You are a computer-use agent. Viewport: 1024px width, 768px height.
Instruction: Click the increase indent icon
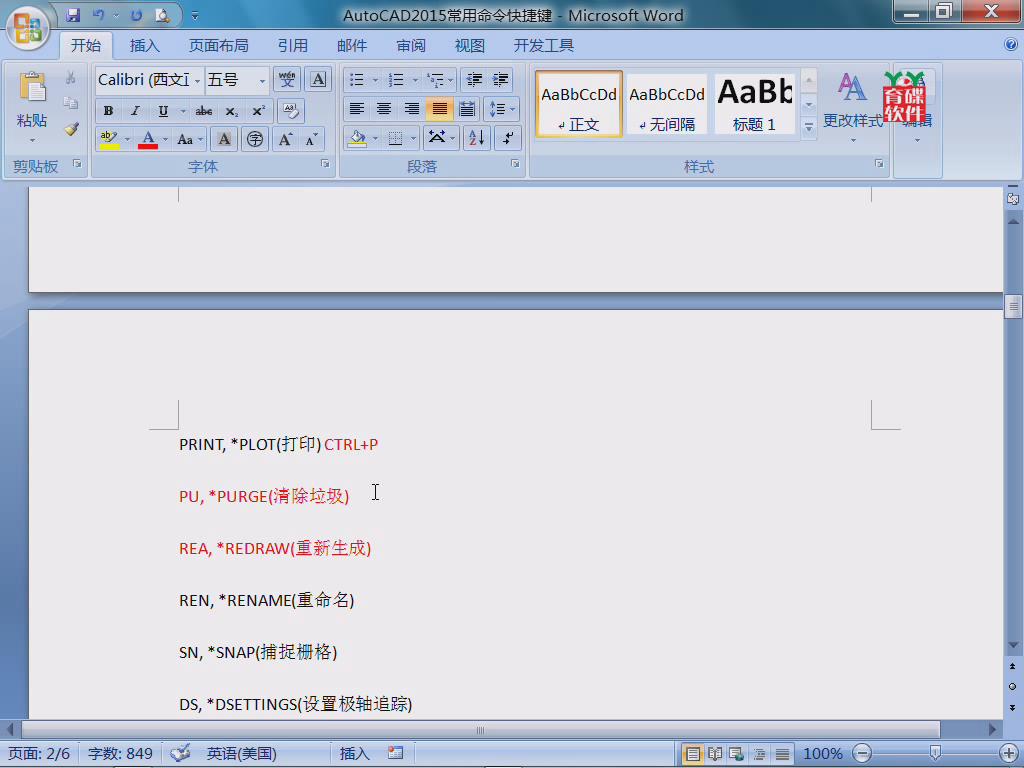pos(500,80)
